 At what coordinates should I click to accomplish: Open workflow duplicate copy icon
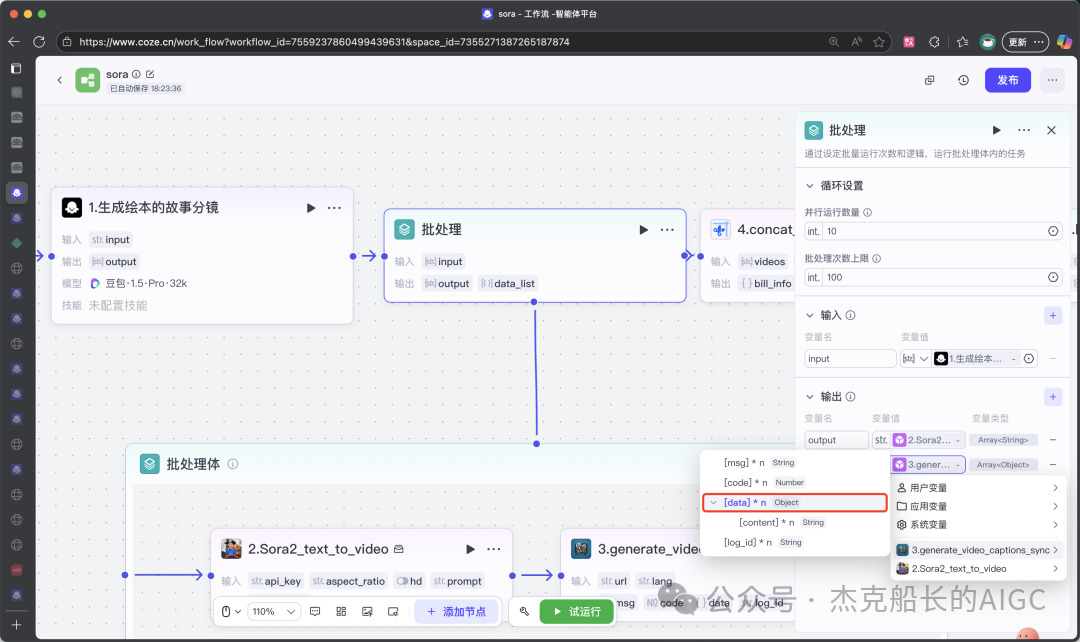929,80
